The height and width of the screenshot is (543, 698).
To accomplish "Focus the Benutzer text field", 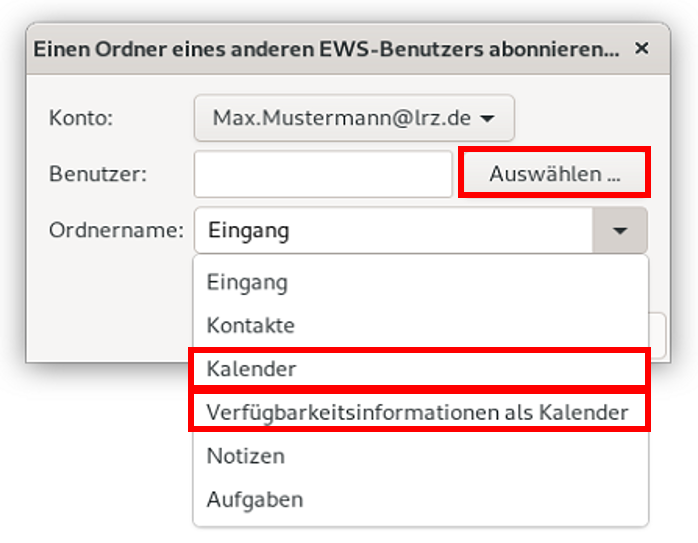I will pos(323,174).
